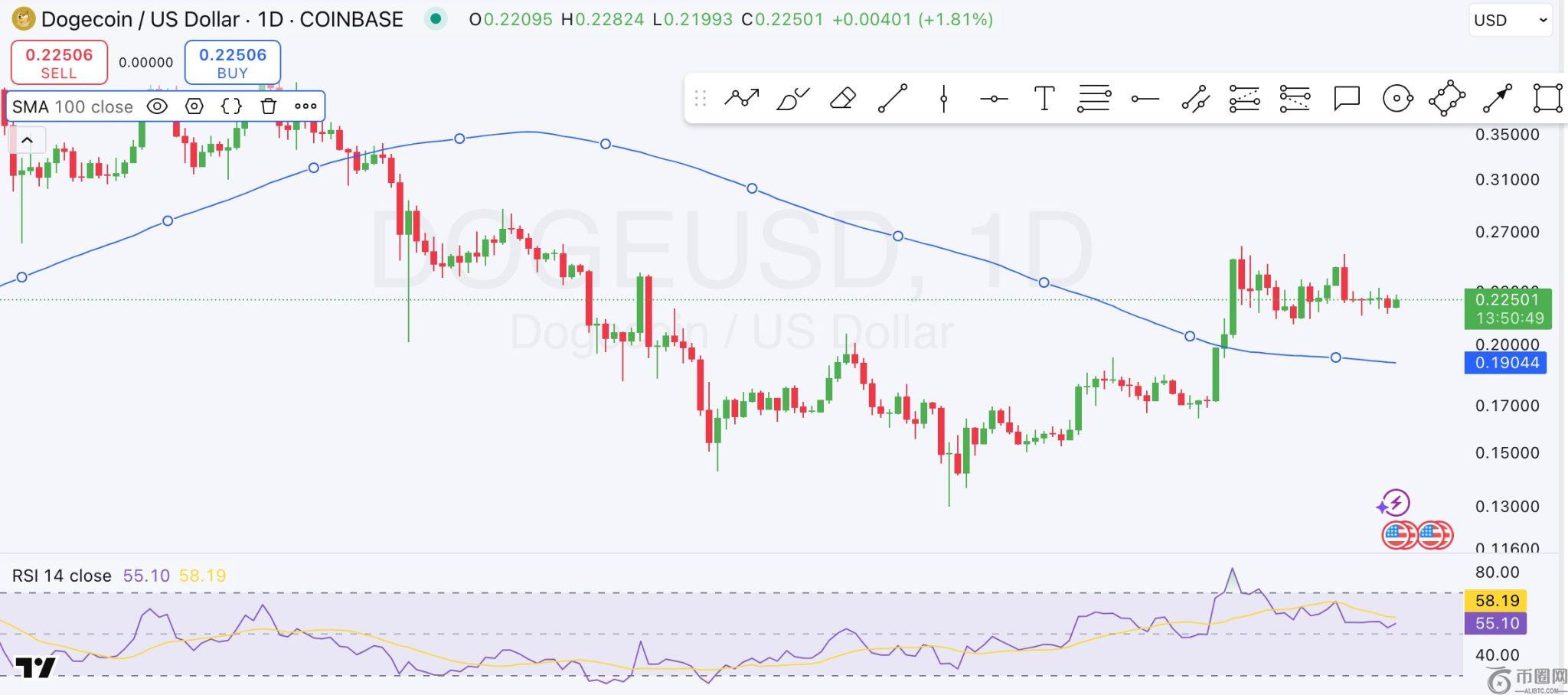Choose the Text annotation tool
1568x695 pixels.
tap(1044, 99)
